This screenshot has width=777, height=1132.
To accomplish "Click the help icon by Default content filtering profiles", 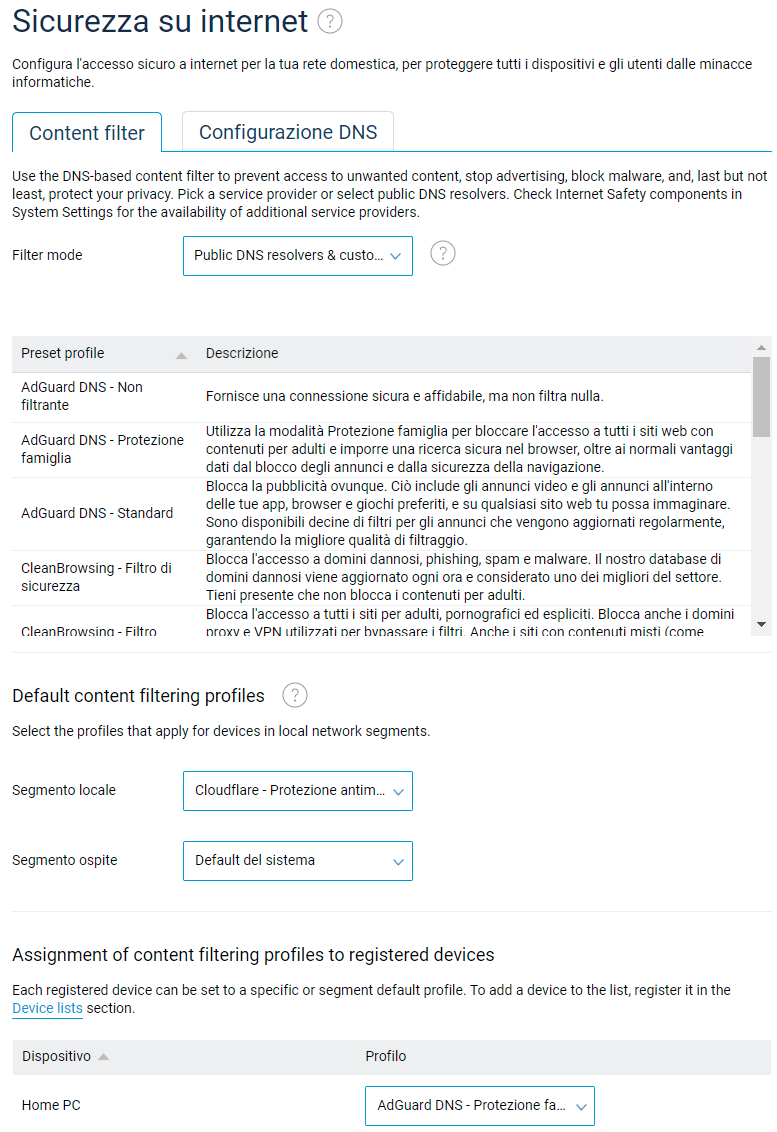I will pos(295,695).
